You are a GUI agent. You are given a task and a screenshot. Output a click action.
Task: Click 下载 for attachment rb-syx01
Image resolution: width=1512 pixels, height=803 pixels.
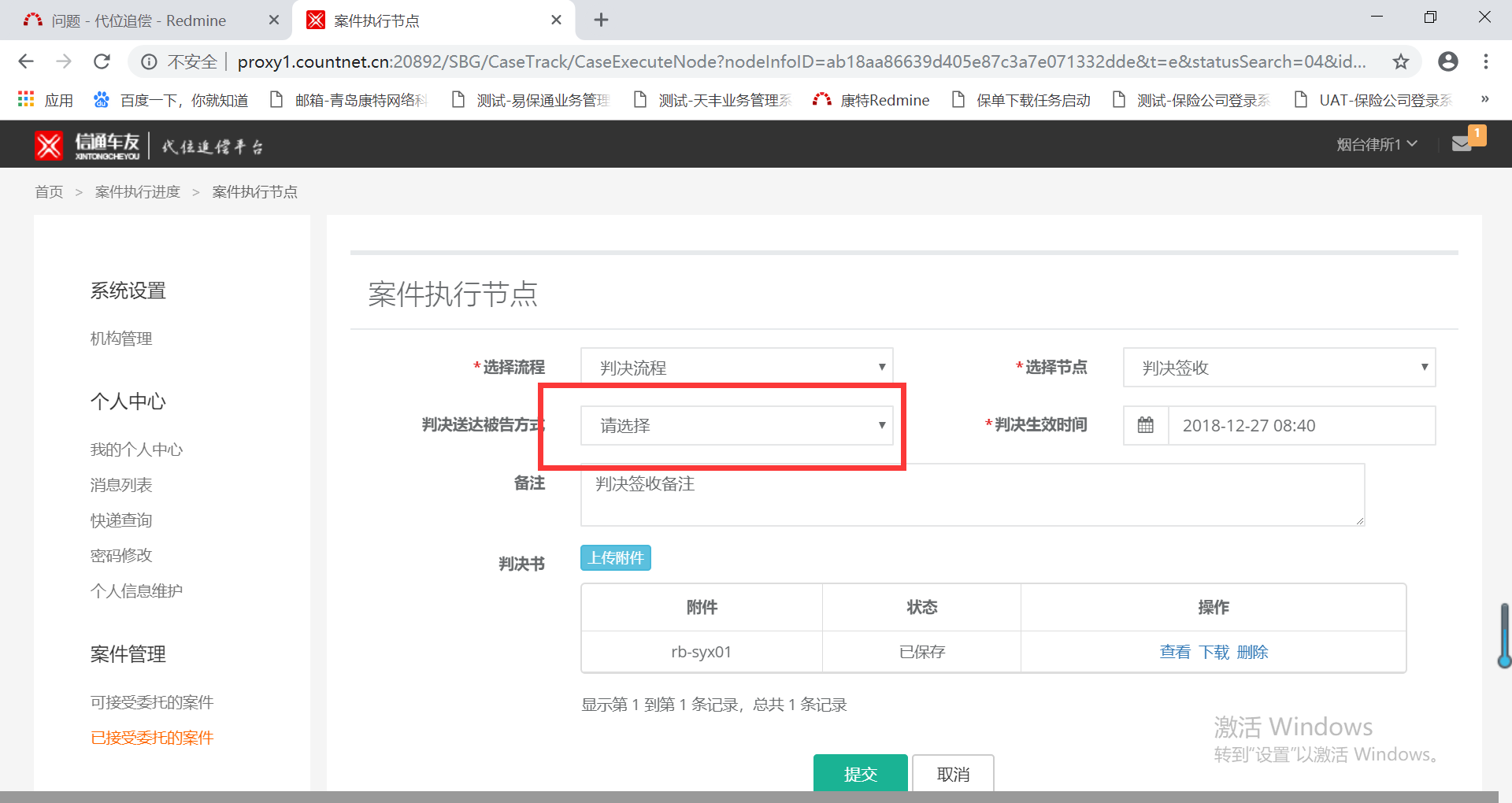[x=1214, y=652]
